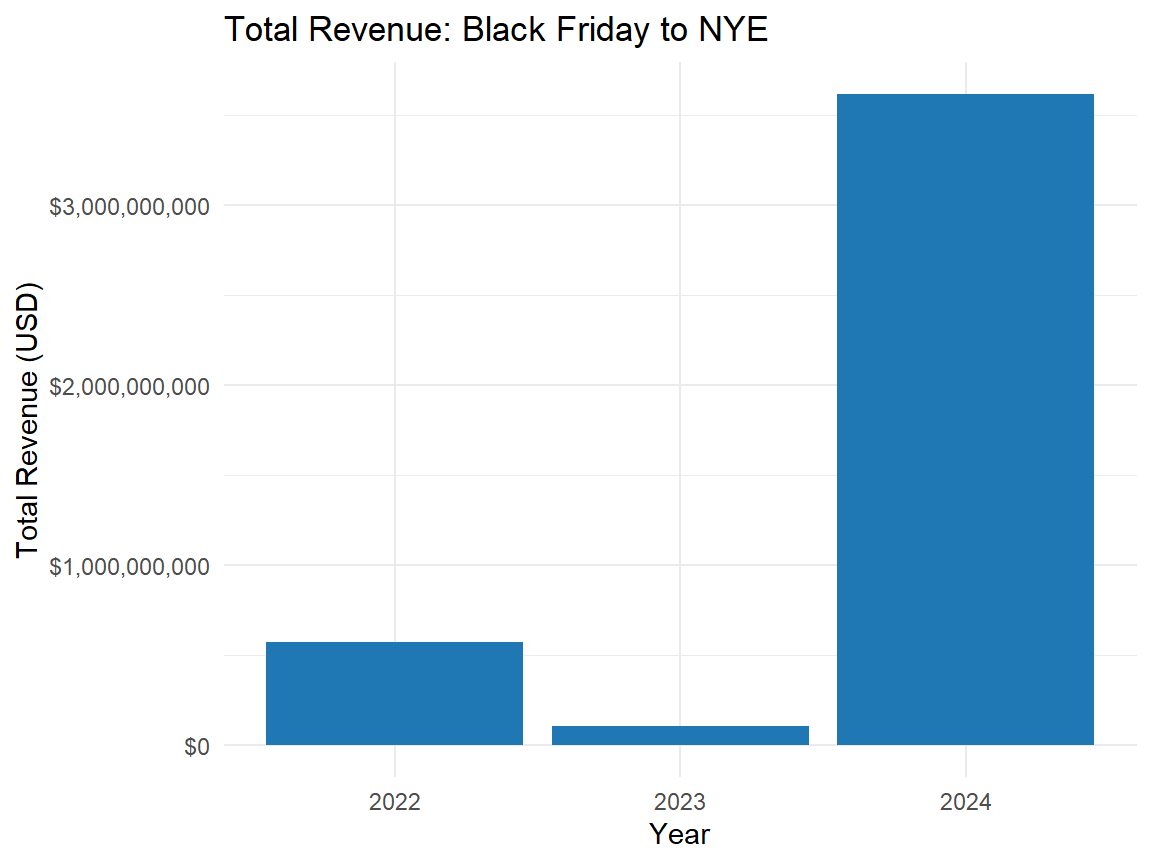Select the 2022 revenue bar

394,694
